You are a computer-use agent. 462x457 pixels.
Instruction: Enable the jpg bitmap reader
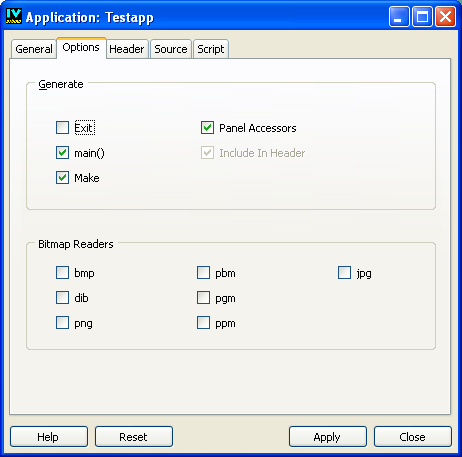tap(344, 272)
